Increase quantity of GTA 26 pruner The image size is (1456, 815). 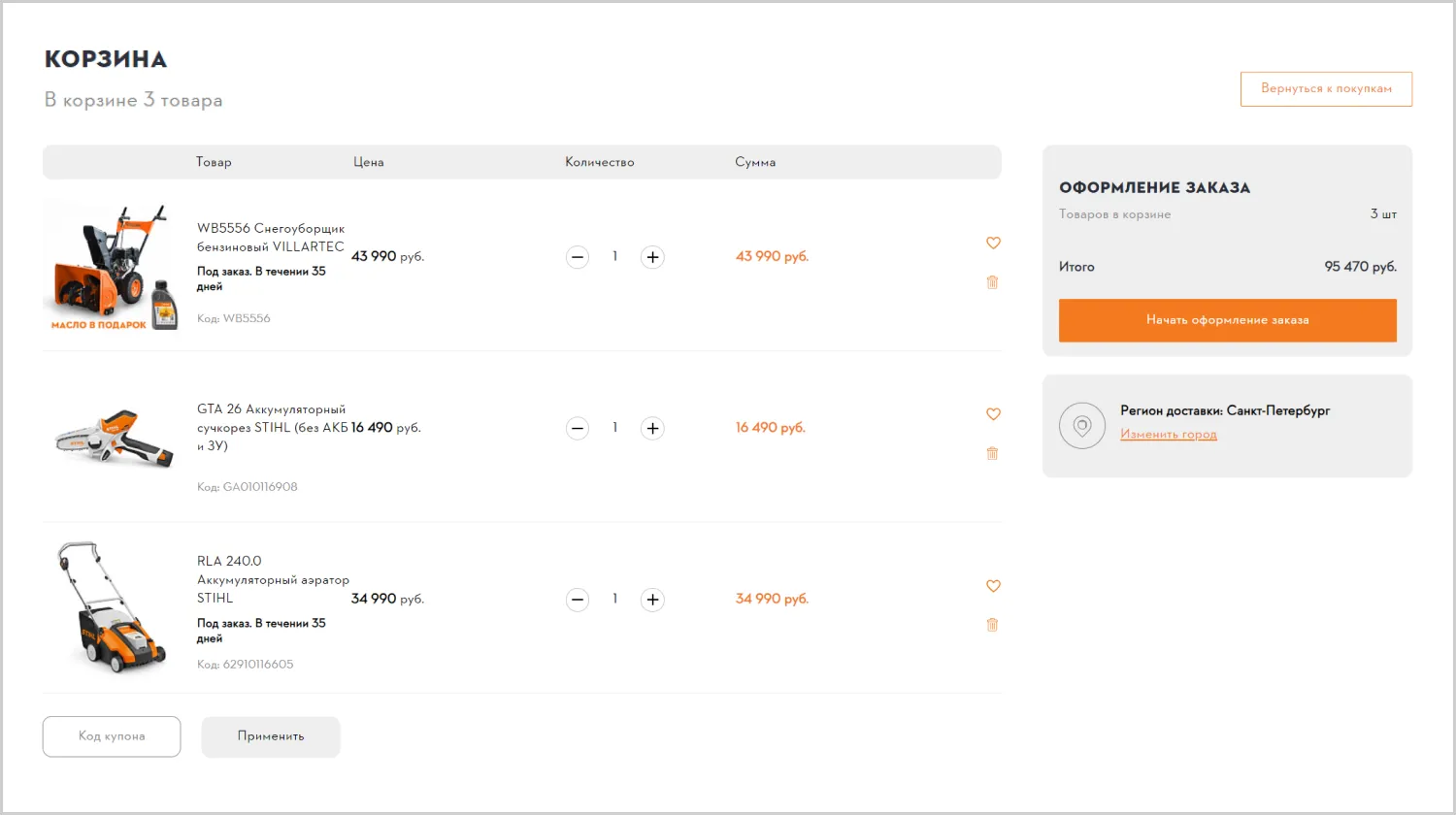click(652, 428)
